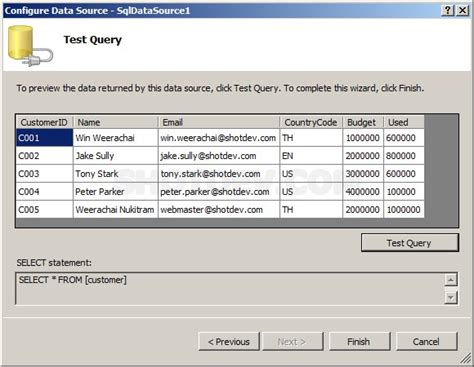The height and width of the screenshot is (367, 474).
Task: Click the SELECT statement scroll down arrow
Action: pos(451,297)
